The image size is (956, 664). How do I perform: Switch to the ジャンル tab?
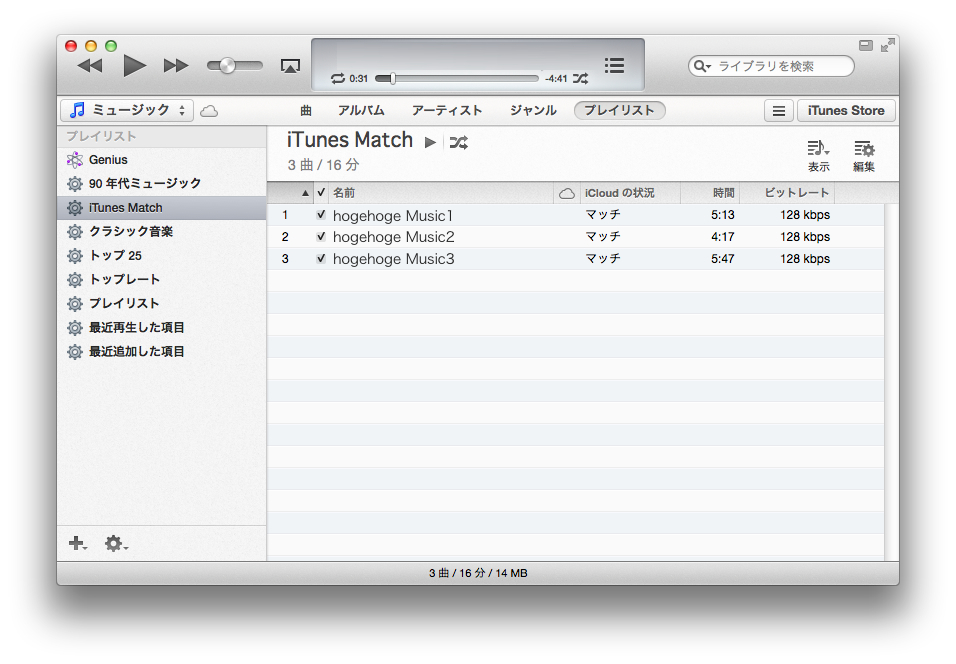coord(533,110)
